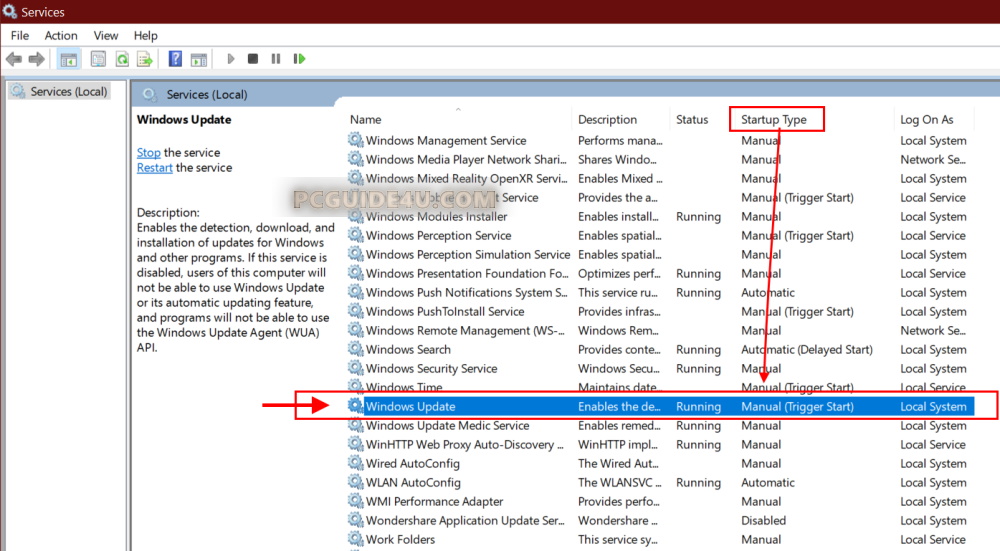Image resolution: width=1000 pixels, height=551 pixels.
Task: Click the Properties toolbar icon
Action: (x=98, y=59)
